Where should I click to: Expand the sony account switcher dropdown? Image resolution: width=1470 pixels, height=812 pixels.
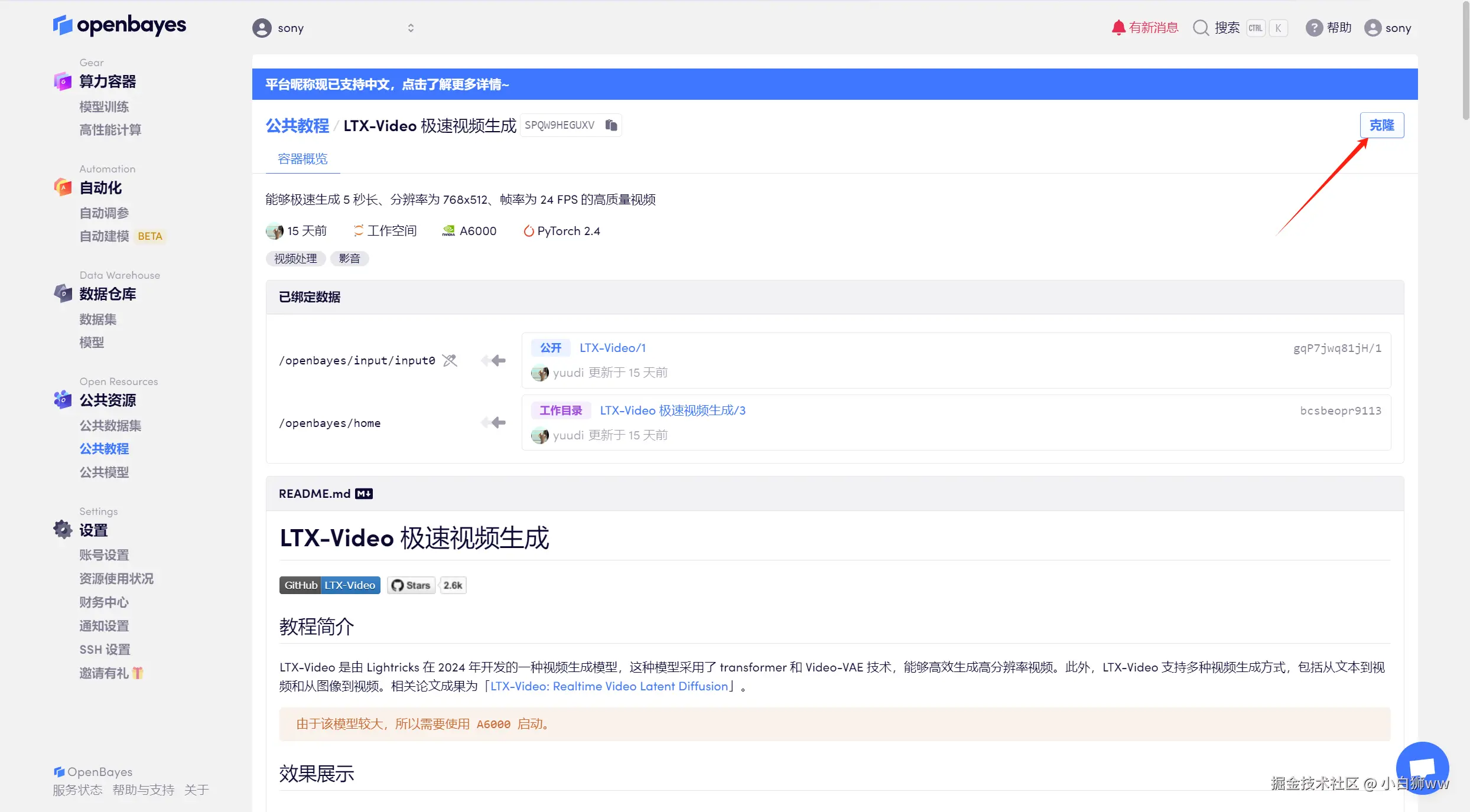(x=411, y=28)
